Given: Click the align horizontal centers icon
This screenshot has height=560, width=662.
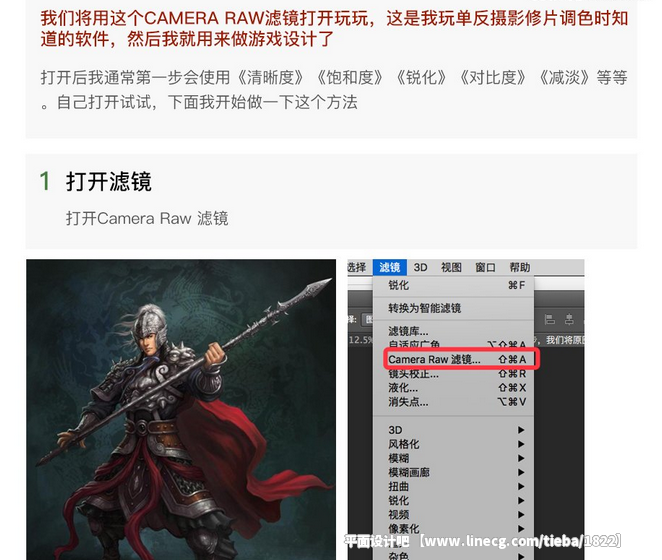Looking at the screenshot, I should 569,319.
